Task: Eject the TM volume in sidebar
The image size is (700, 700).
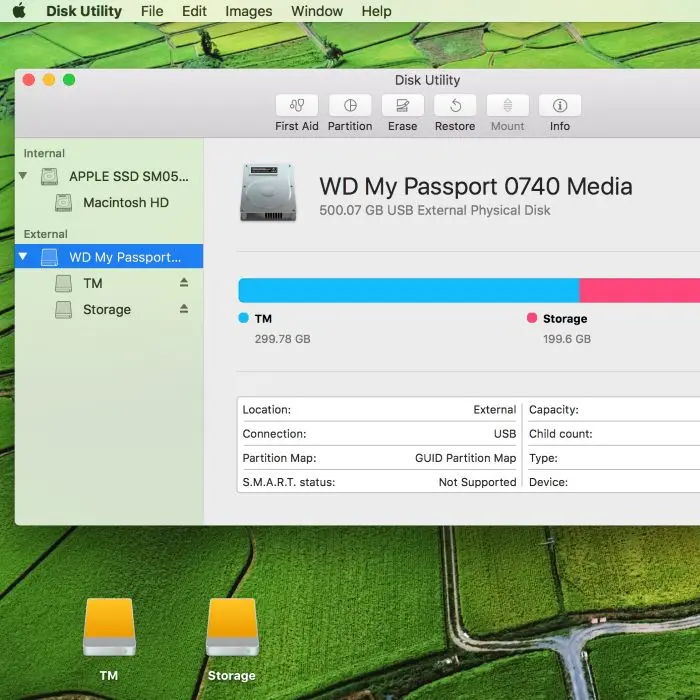Action: click(184, 283)
